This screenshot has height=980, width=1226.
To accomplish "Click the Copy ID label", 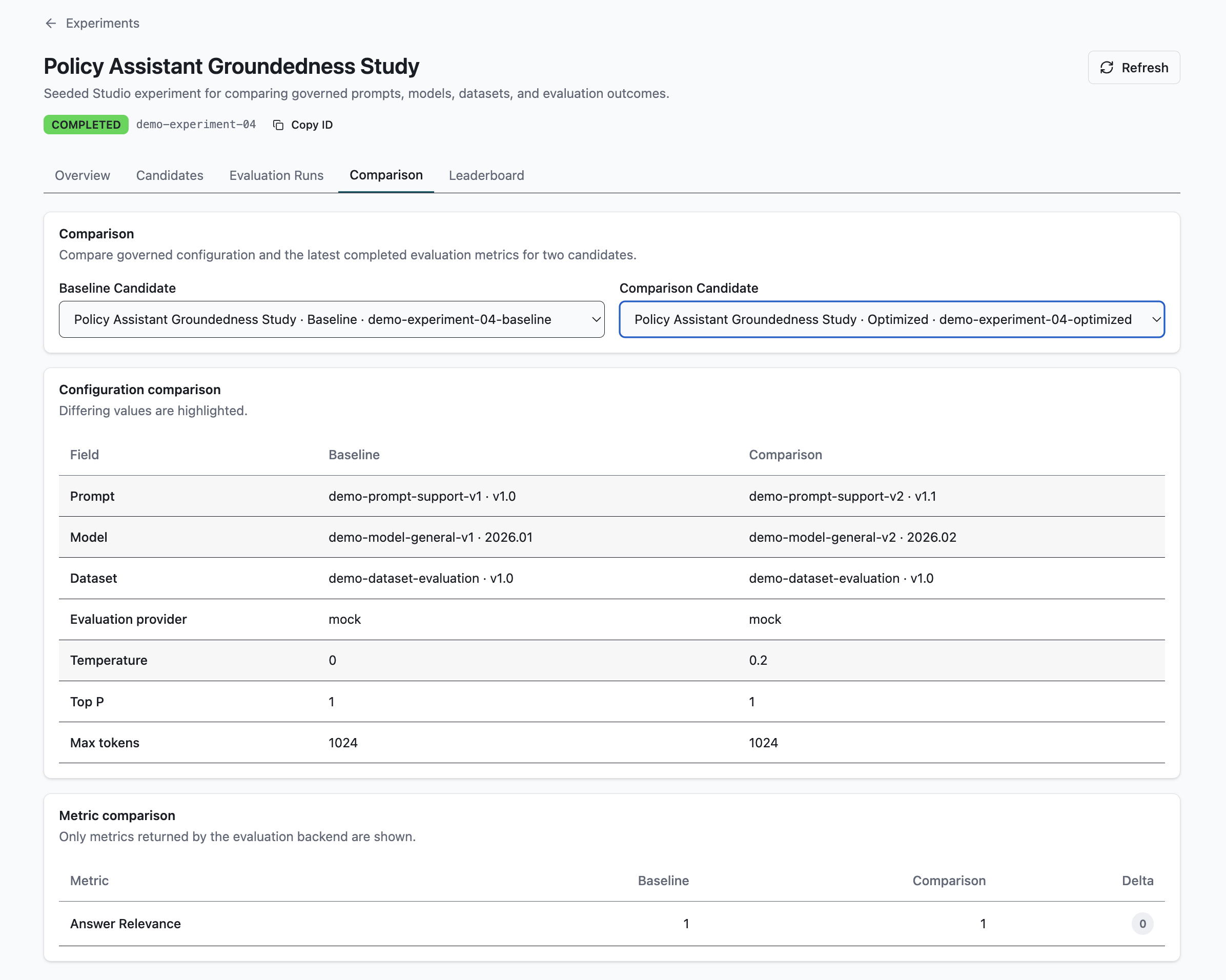I will pyautogui.click(x=312, y=125).
